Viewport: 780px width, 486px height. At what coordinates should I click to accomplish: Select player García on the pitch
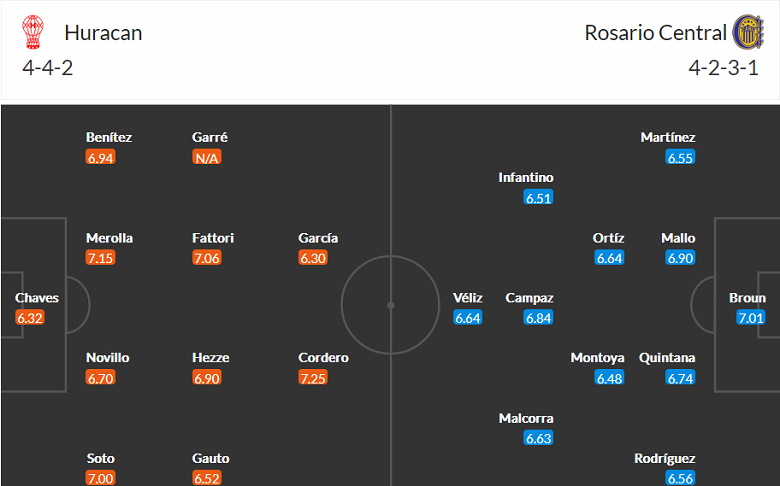pos(318,238)
